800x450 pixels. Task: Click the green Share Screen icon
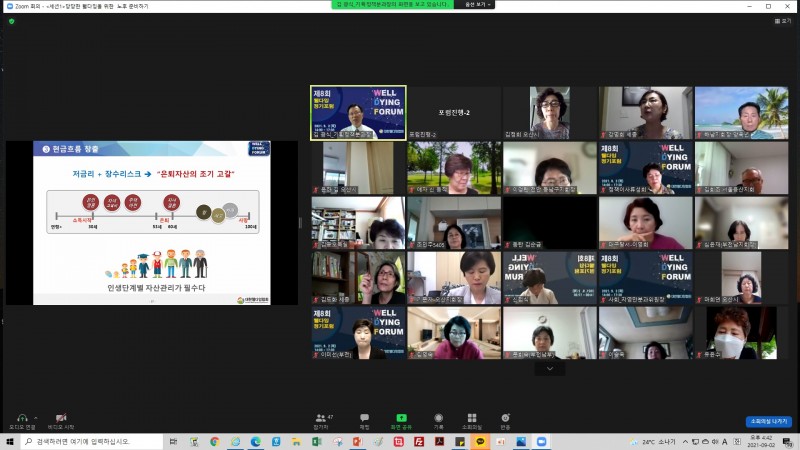tap(401, 417)
